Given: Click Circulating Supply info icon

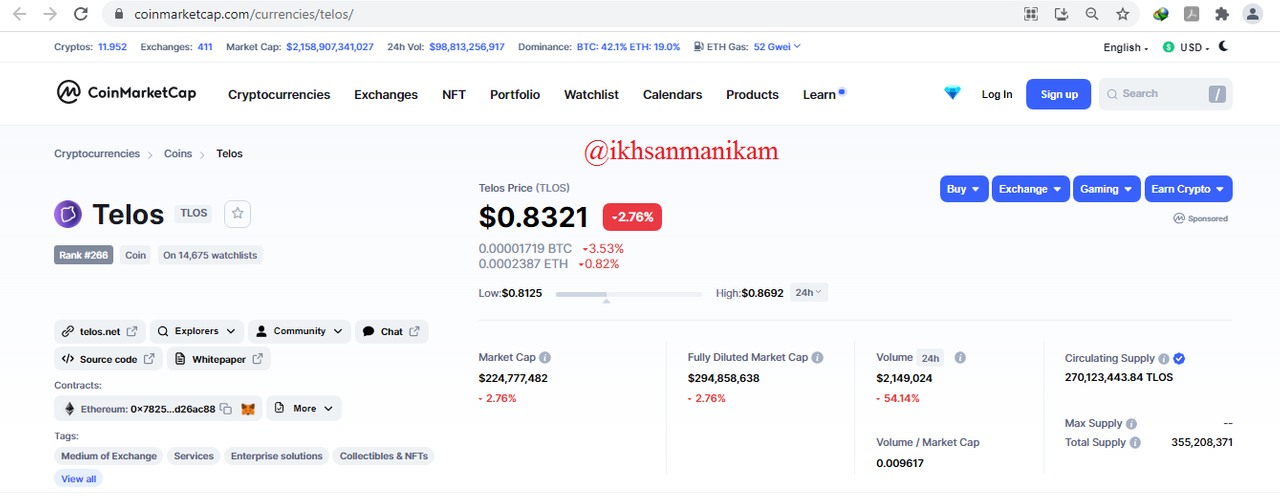Looking at the screenshot, I should click(x=1164, y=358).
